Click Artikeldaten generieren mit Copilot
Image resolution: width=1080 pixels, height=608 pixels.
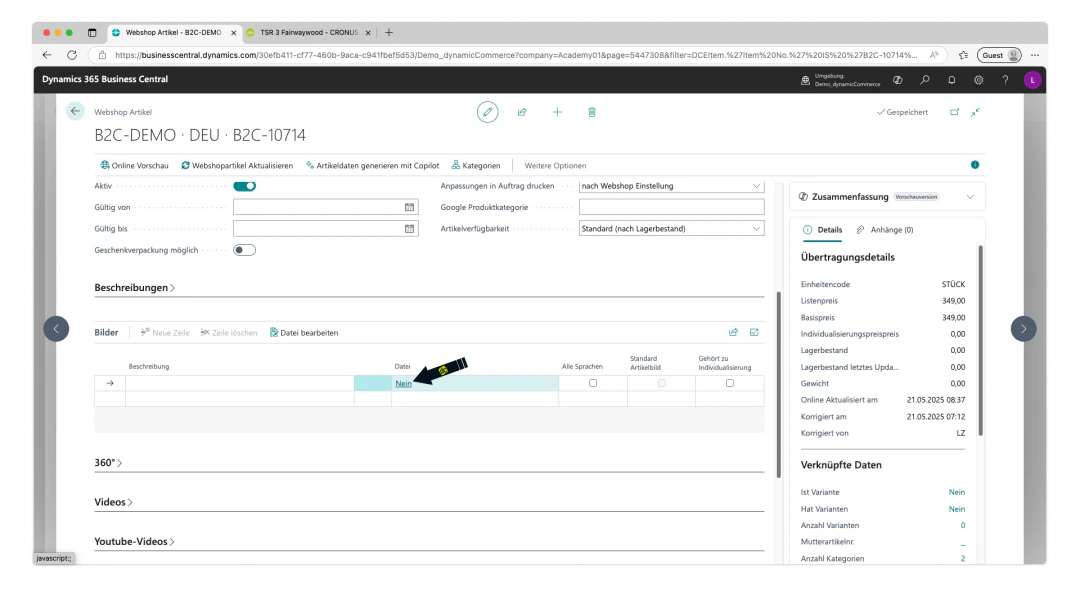373,165
